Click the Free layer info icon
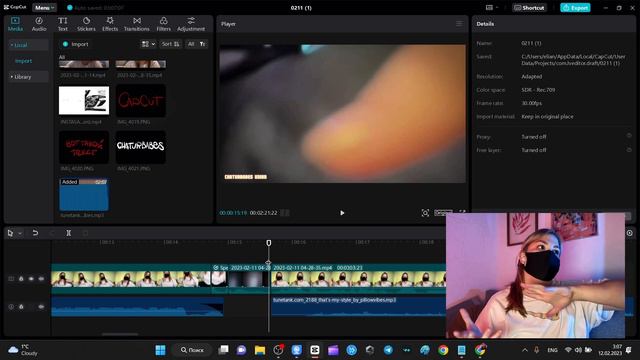The width and height of the screenshot is (640, 360). 629,150
